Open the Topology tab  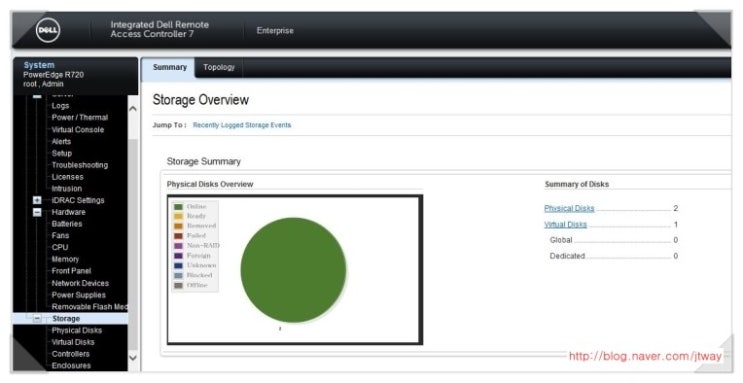219,67
